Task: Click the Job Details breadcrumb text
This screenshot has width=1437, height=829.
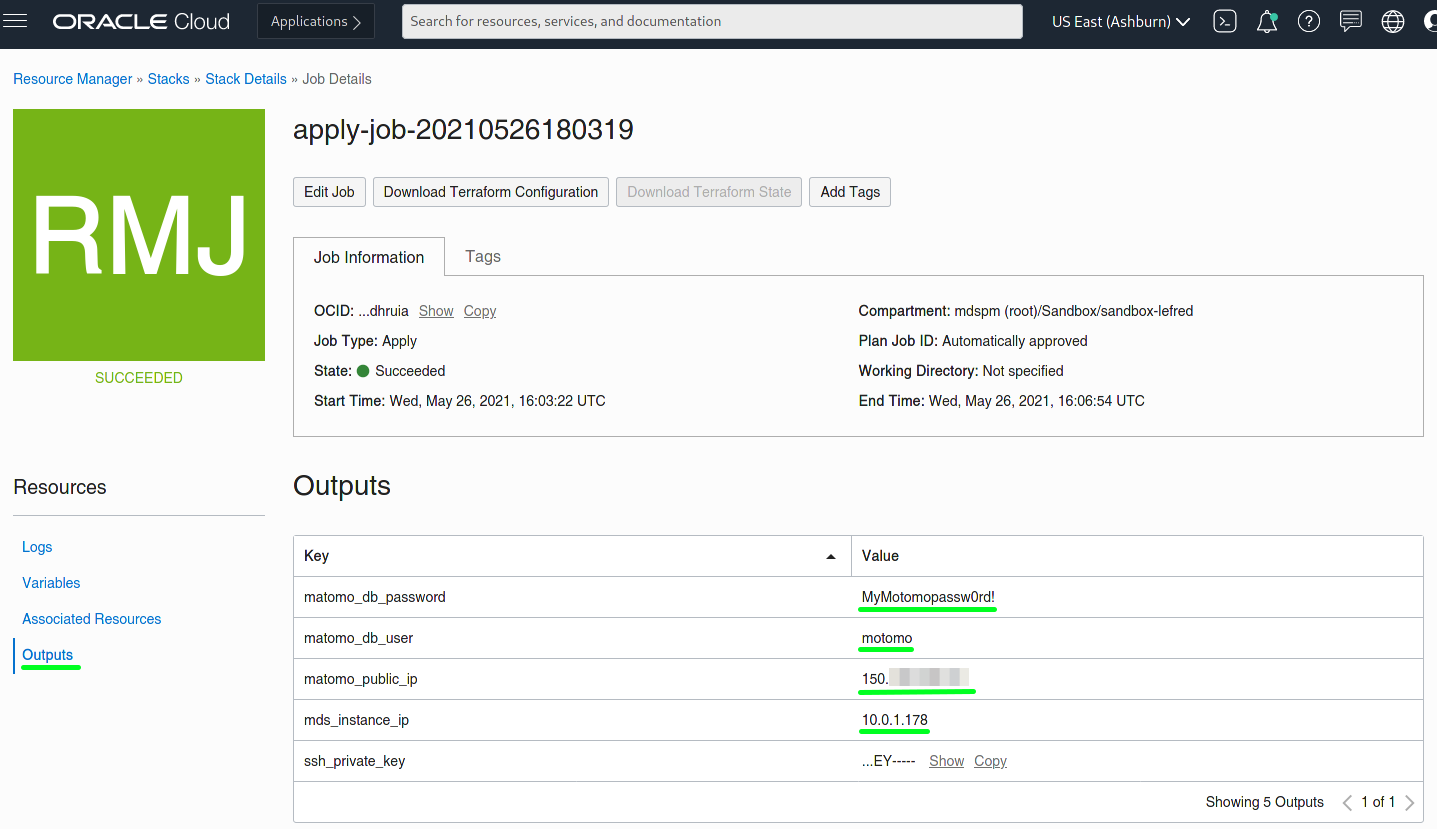Action: [x=337, y=79]
